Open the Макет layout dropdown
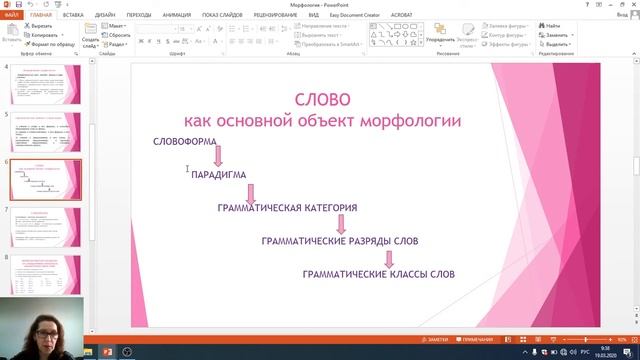640x360 pixels. [114, 26]
